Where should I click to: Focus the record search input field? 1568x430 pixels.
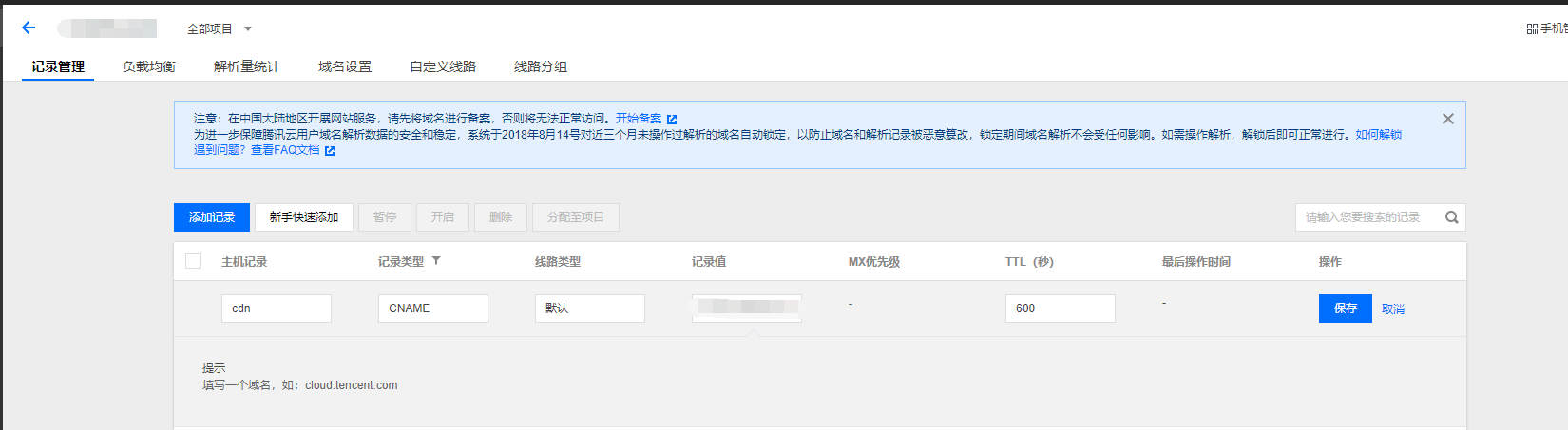point(1367,217)
